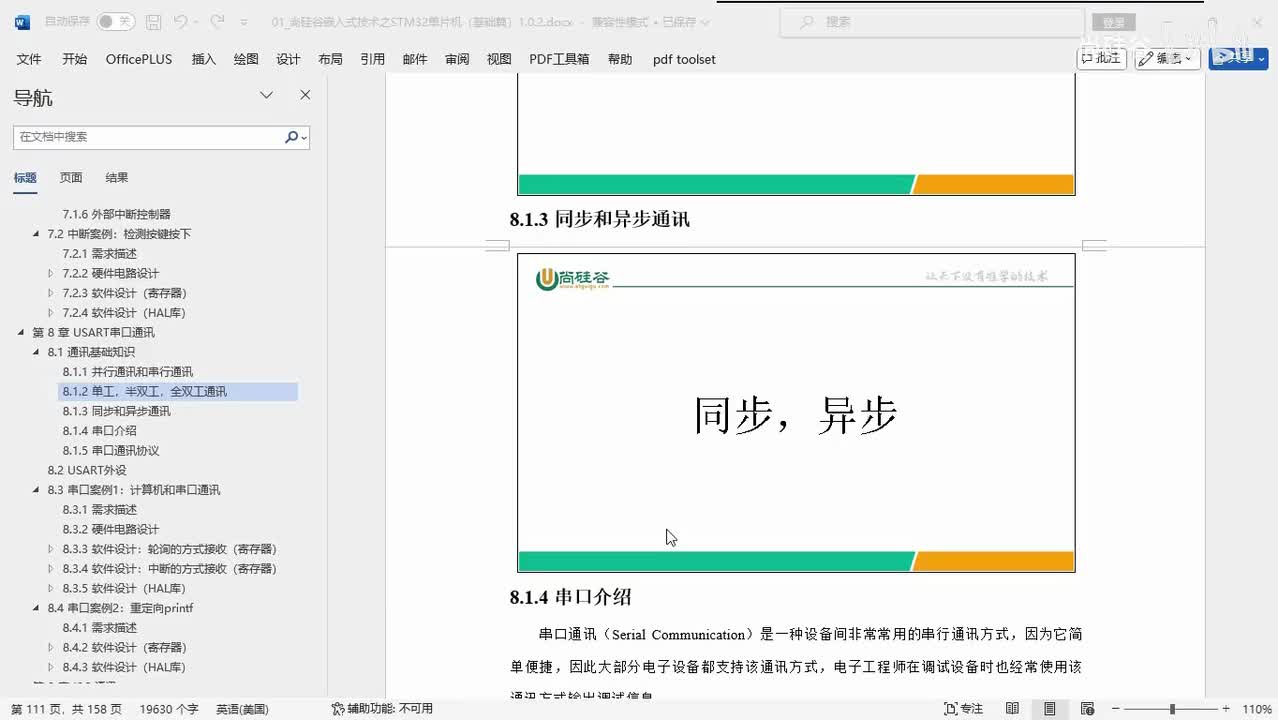Open the 绘图 ribbon tab
This screenshot has width=1278, height=720.
246,59
